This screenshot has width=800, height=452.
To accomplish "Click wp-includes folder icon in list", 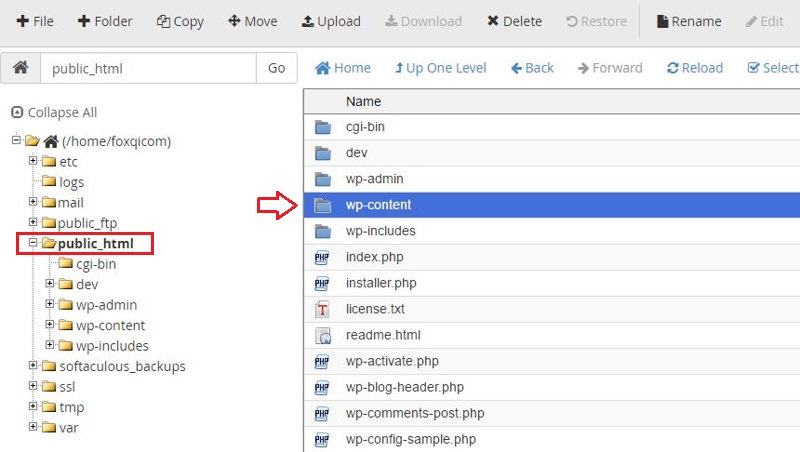I will tap(322, 231).
